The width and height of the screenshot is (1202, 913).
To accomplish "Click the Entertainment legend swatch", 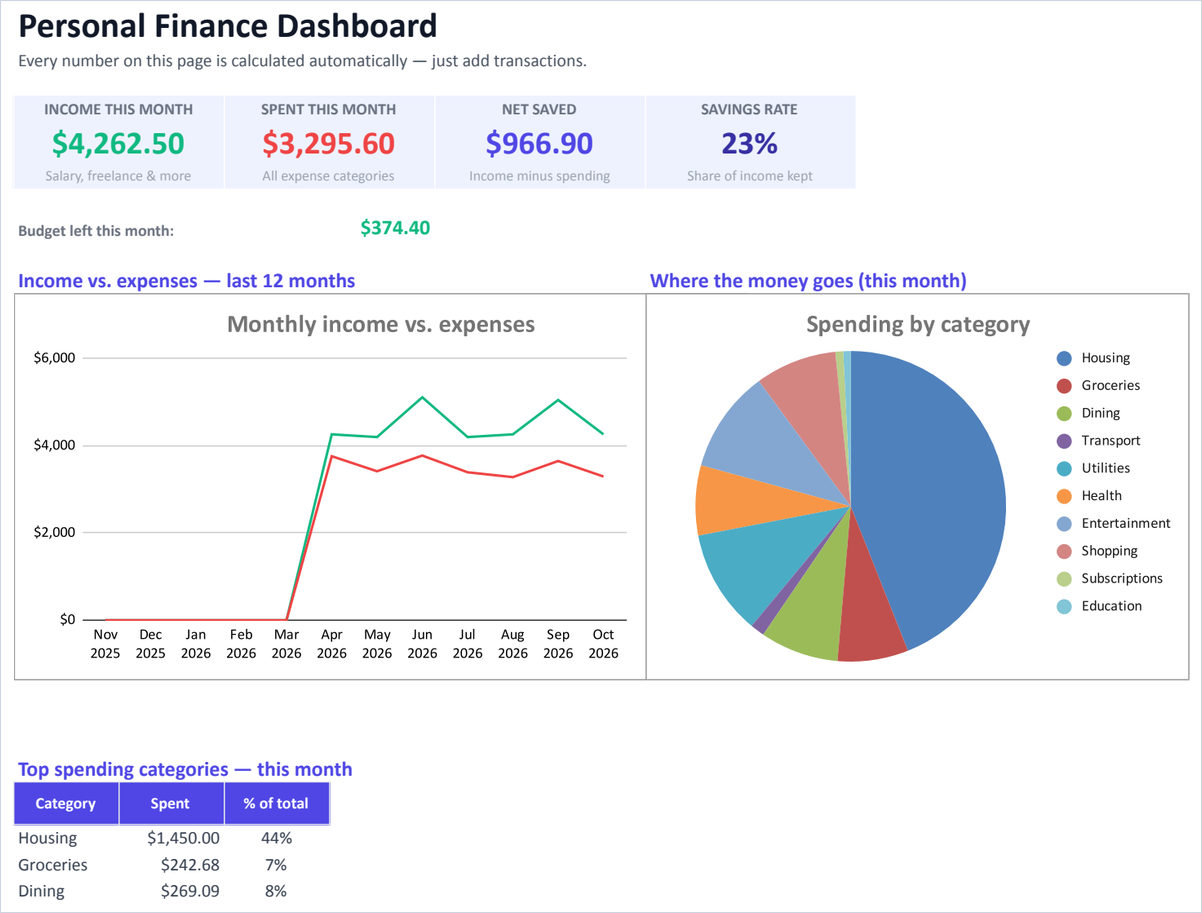I will [1064, 523].
